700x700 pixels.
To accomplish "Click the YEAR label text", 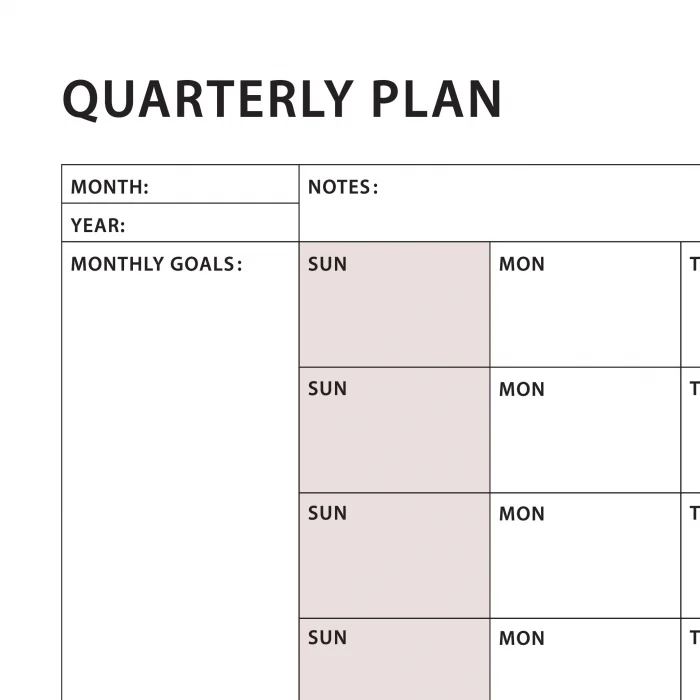I will (98, 226).
